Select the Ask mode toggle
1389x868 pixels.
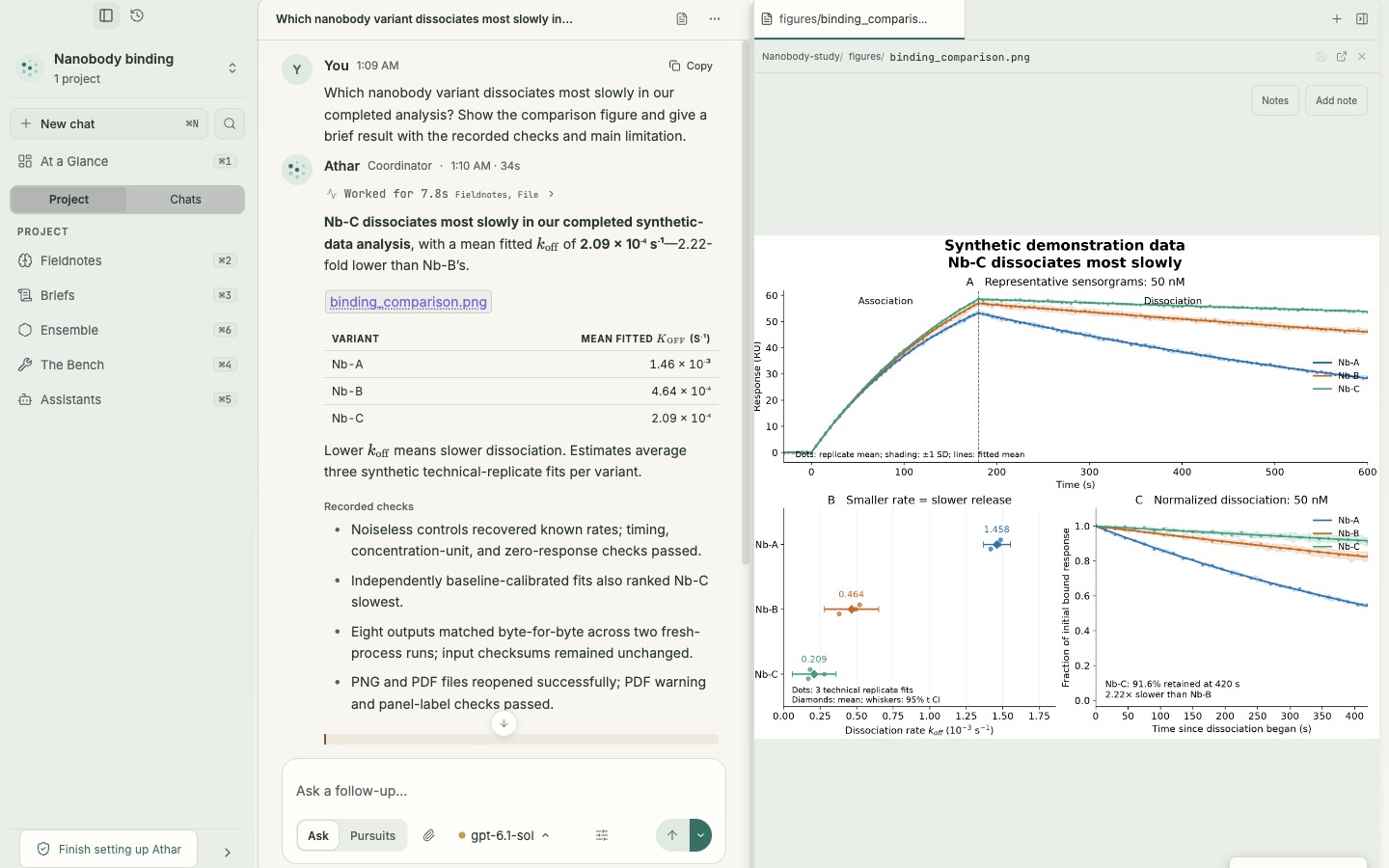point(318,835)
